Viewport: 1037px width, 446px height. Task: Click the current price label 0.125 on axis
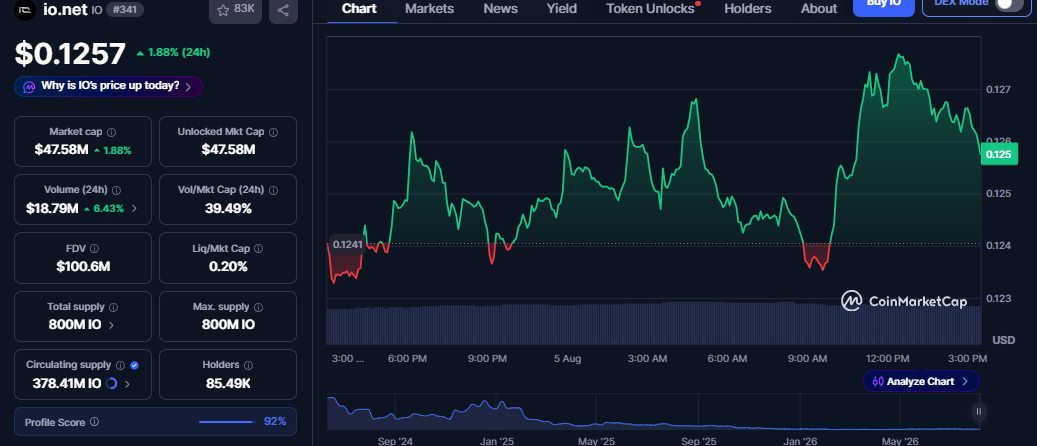tap(999, 155)
